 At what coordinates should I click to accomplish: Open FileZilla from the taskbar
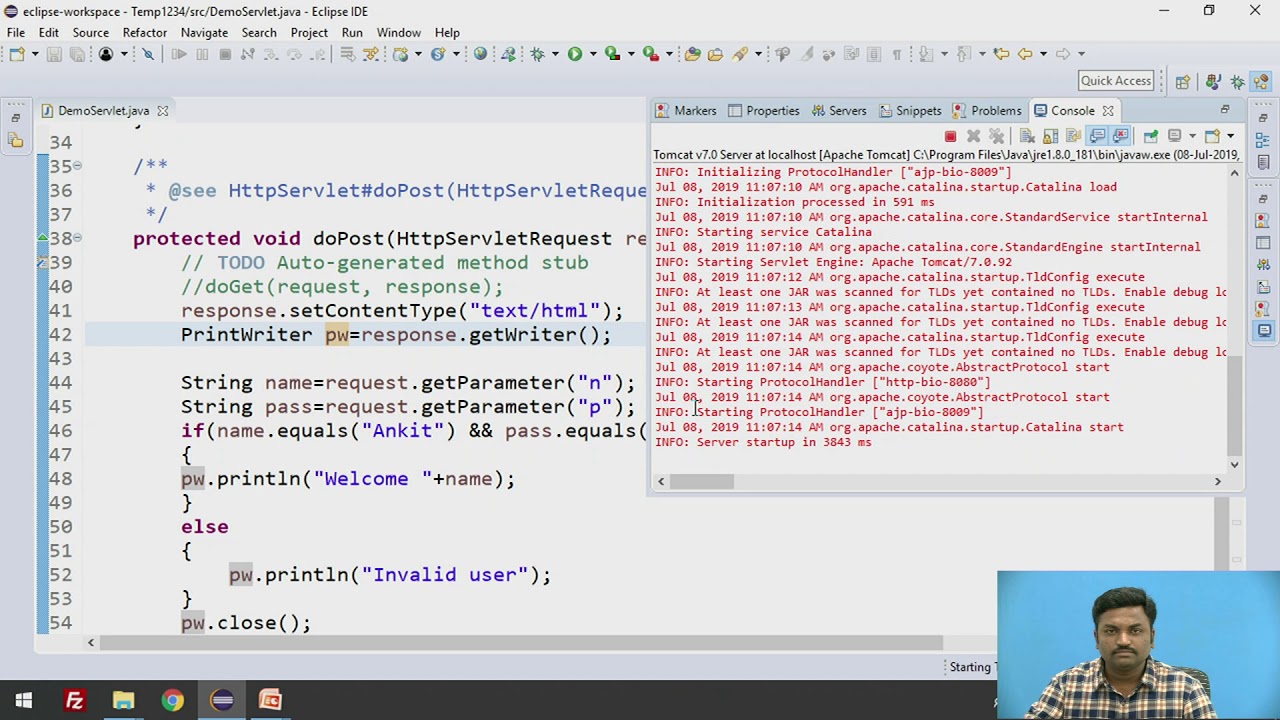pos(74,700)
